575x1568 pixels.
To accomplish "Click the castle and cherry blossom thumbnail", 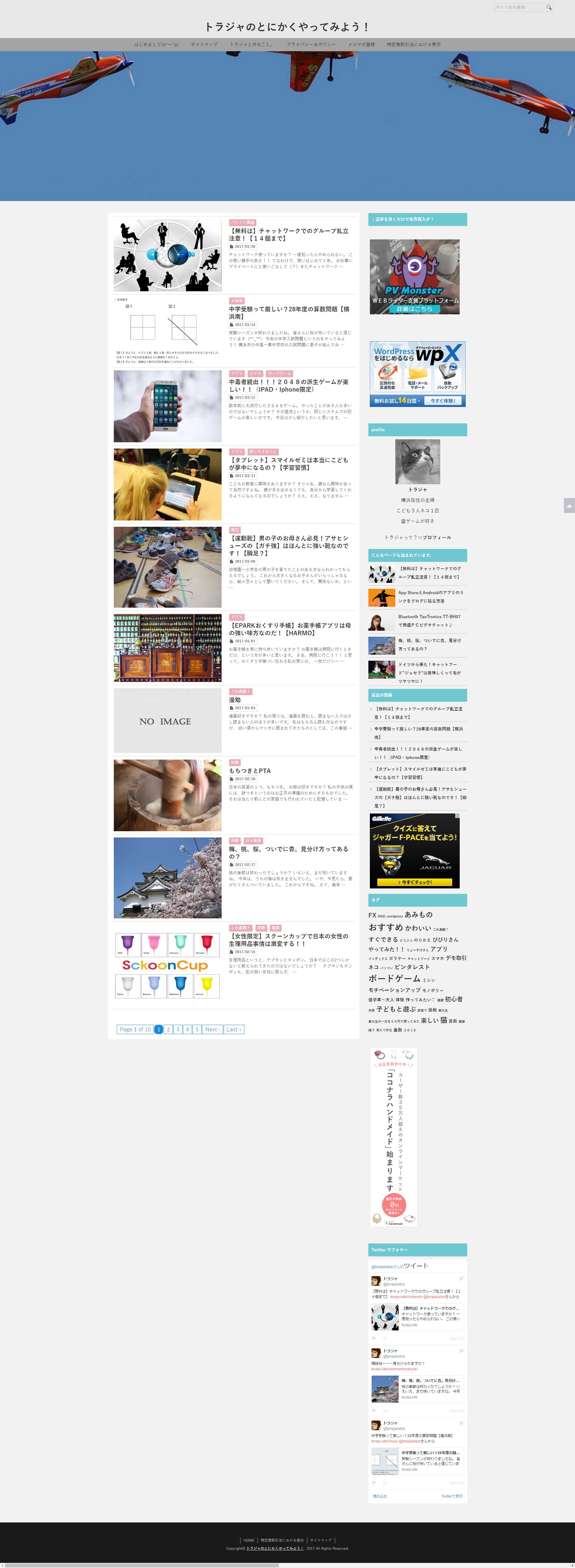I will point(167,878).
